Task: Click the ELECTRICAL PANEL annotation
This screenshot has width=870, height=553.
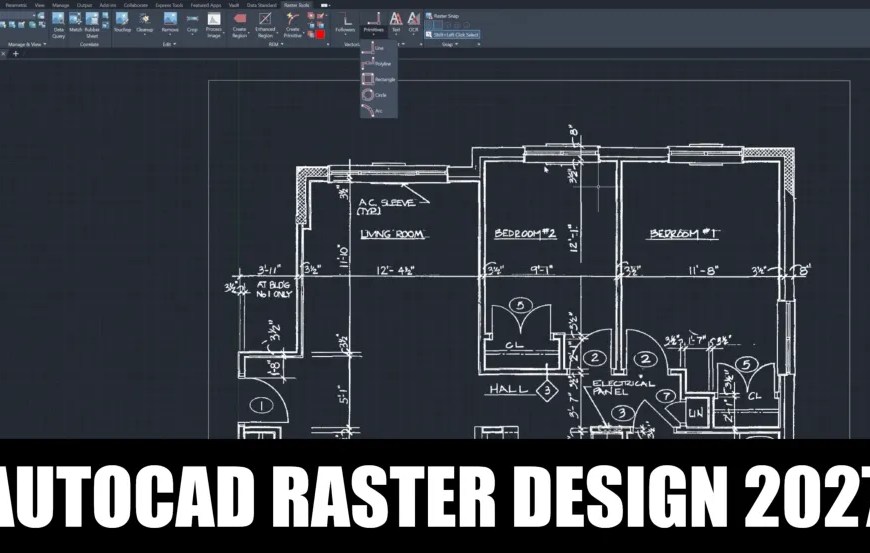Action: click(x=623, y=387)
